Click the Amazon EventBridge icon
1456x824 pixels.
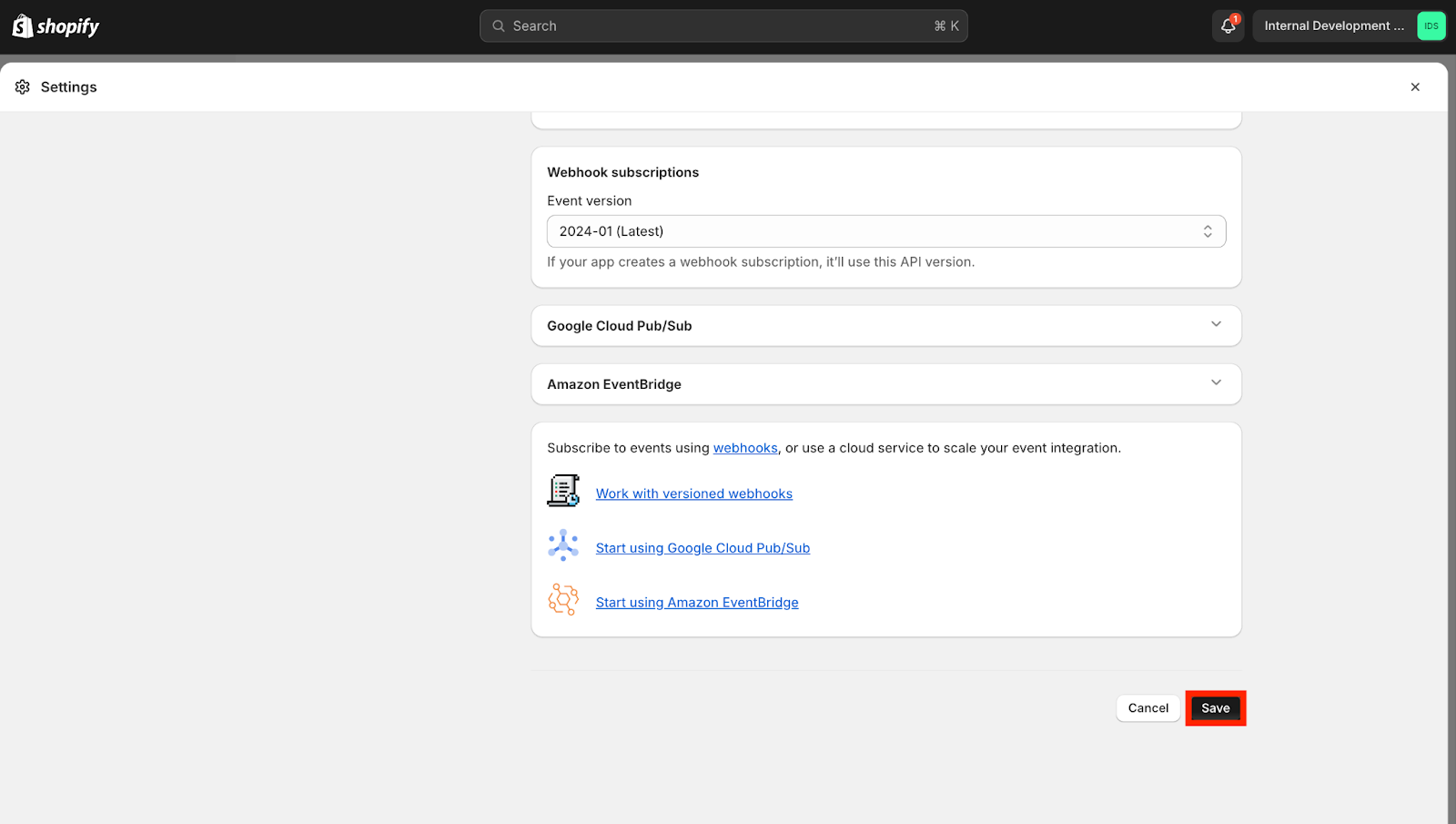tap(563, 600)
